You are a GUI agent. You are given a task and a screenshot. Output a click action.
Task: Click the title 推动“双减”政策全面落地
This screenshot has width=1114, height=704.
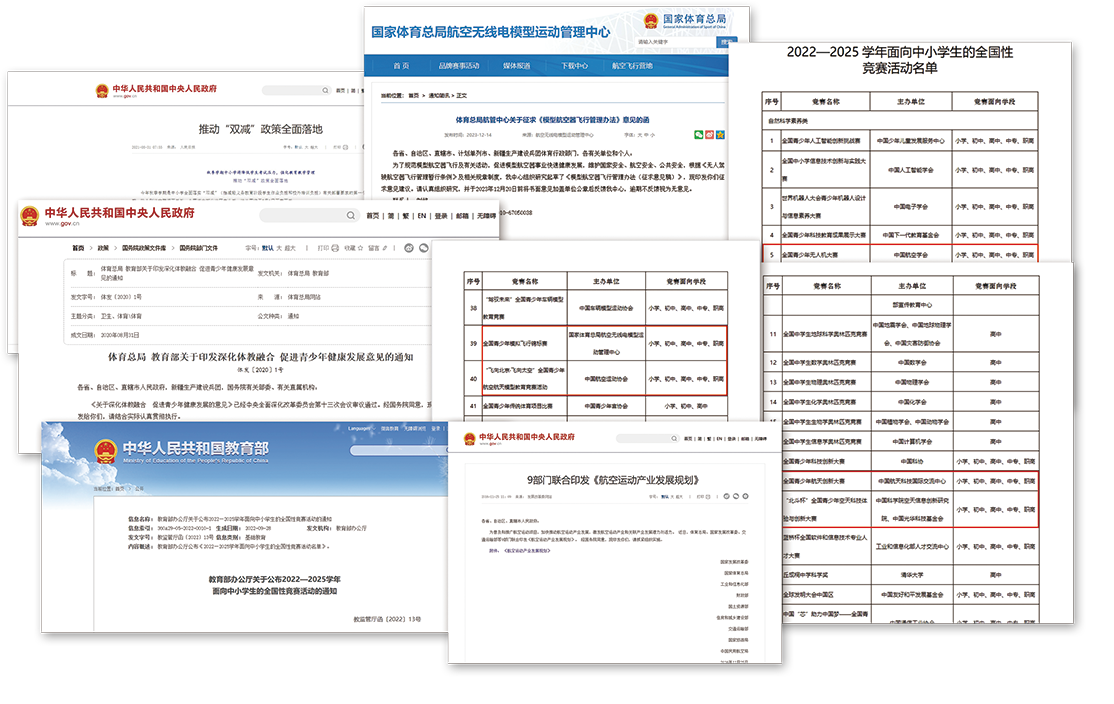click(x=261, y=129)
